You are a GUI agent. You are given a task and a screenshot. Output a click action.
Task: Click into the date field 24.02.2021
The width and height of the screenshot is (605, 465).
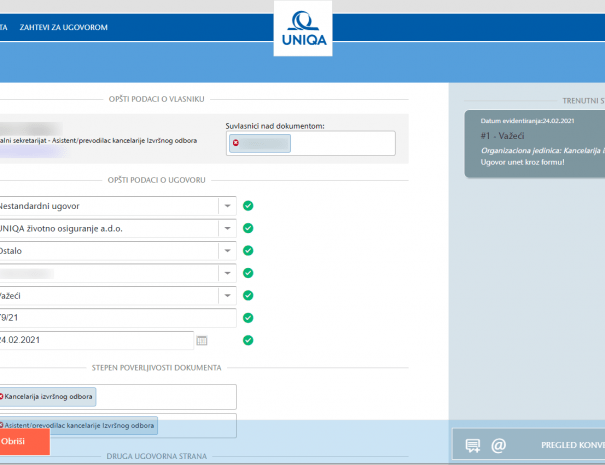coord(95,340)
